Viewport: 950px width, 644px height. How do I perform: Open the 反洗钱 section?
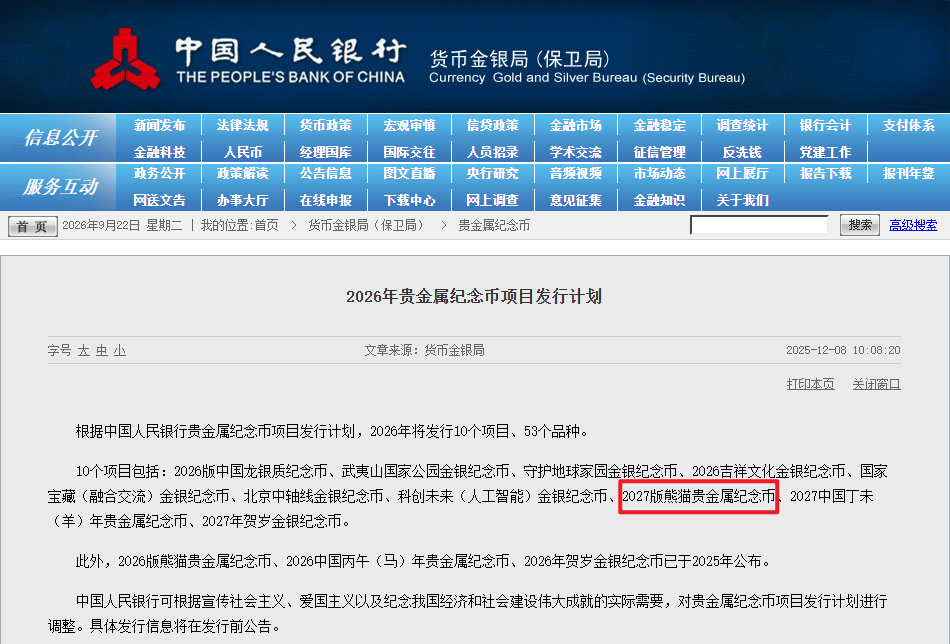click(742, 151)
